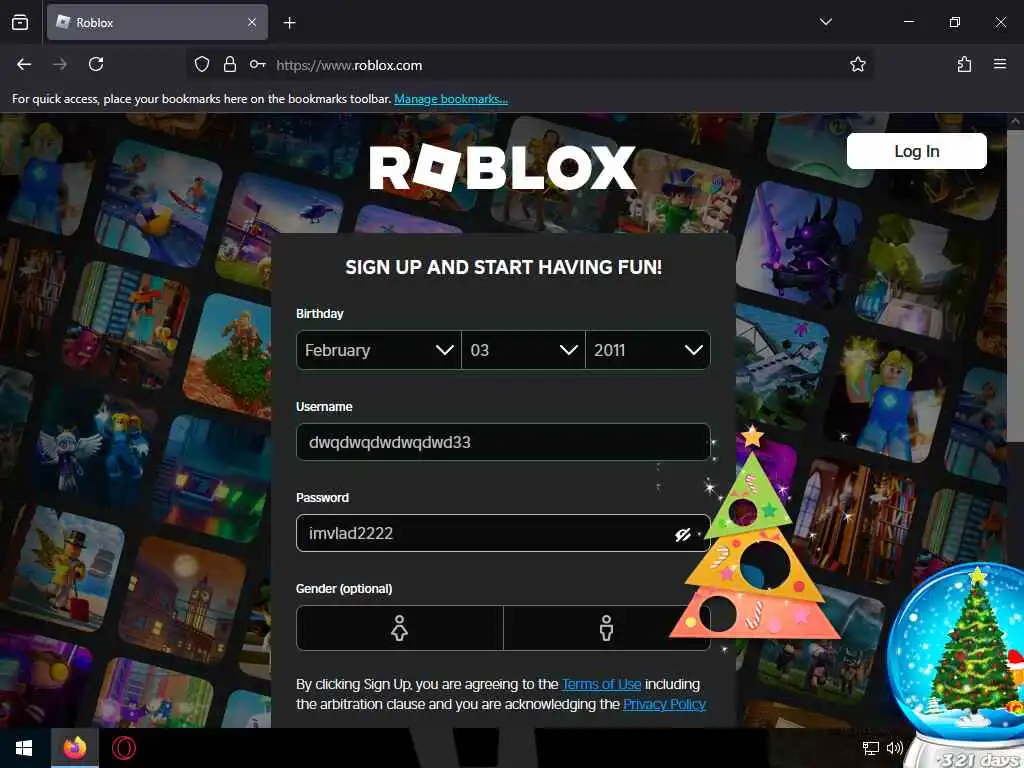This screenshot has width=1024, height=768.
Task: Expand the birthday year dropdown 2011
Action: tap(648, 350)
